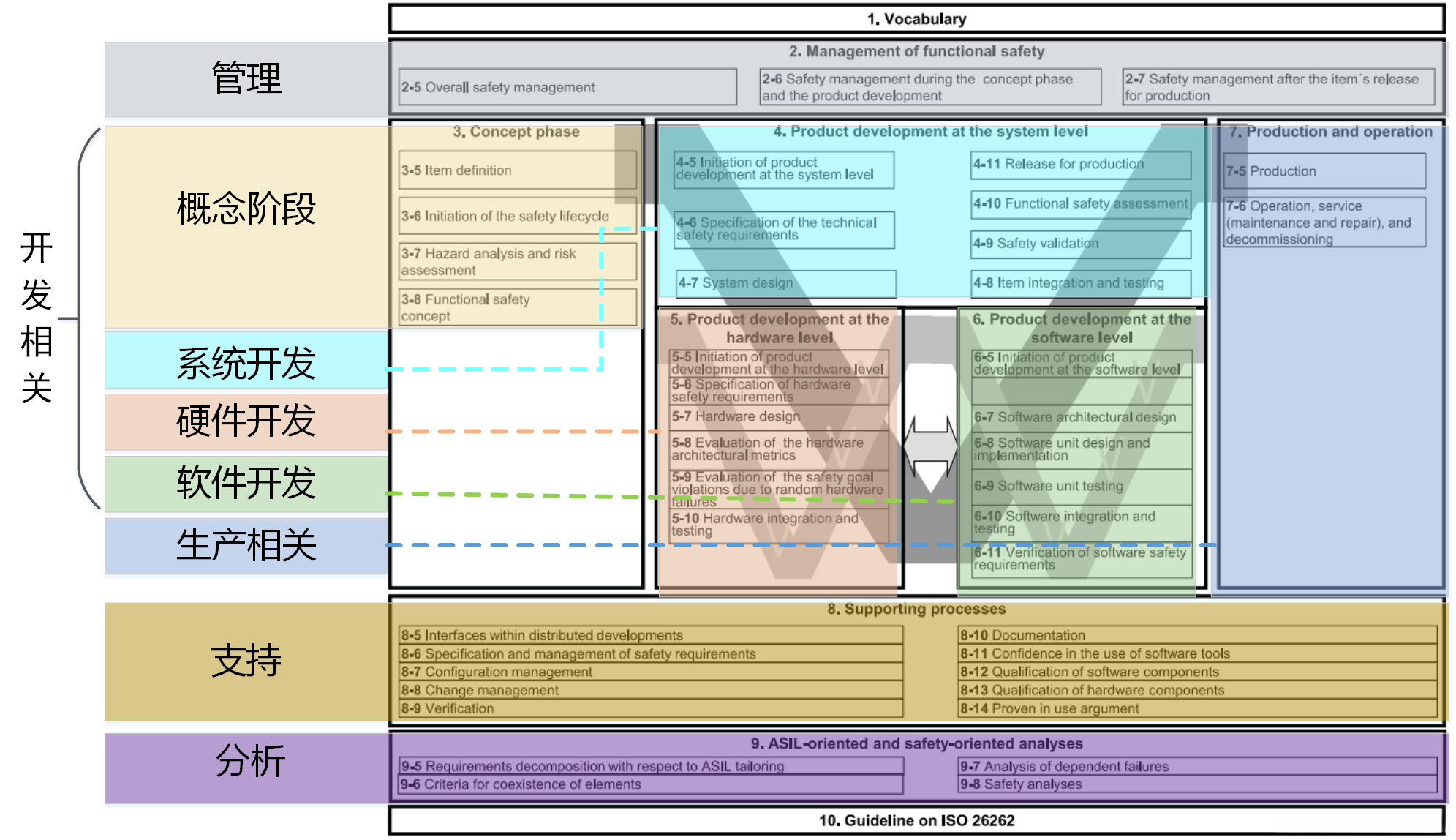The image size is (1456, 840).
Task: Select 2-5 Overall safety management box
Action: point(567,87)
